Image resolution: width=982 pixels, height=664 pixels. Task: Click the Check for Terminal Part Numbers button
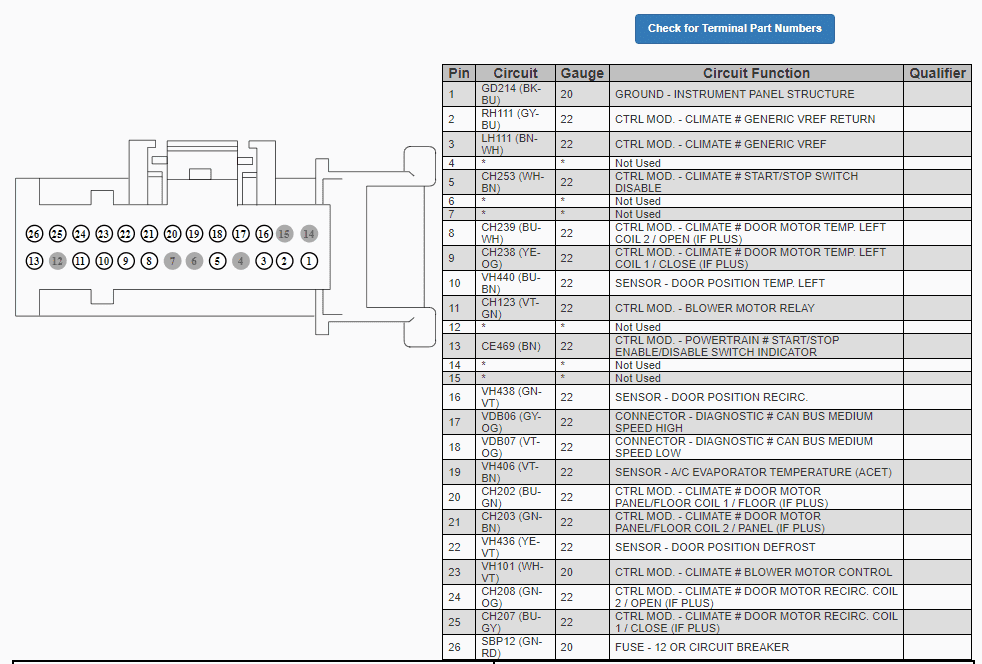(735, 29)
